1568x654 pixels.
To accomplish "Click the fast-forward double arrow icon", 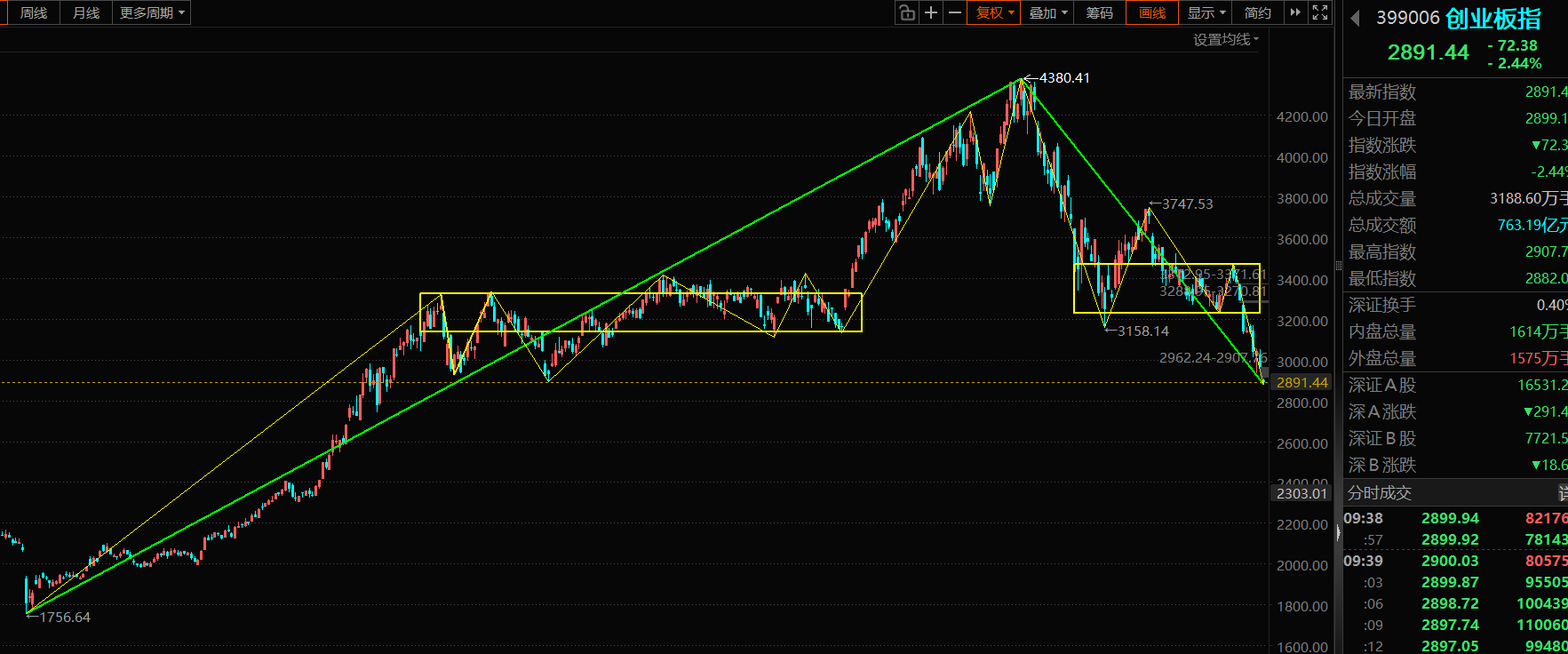I will [x=1295, y=12].
